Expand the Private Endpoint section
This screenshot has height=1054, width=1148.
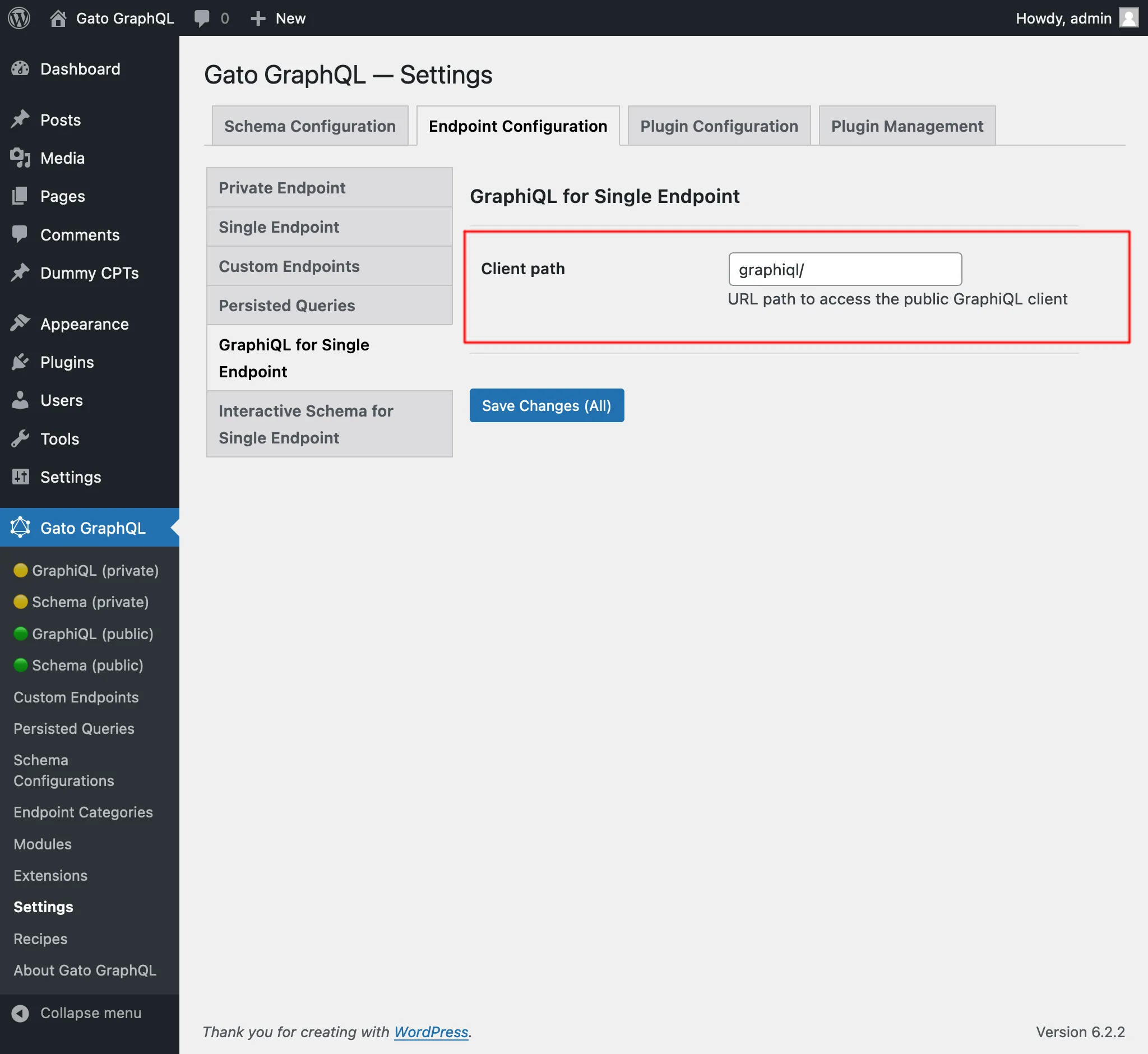tap(283, 187)
